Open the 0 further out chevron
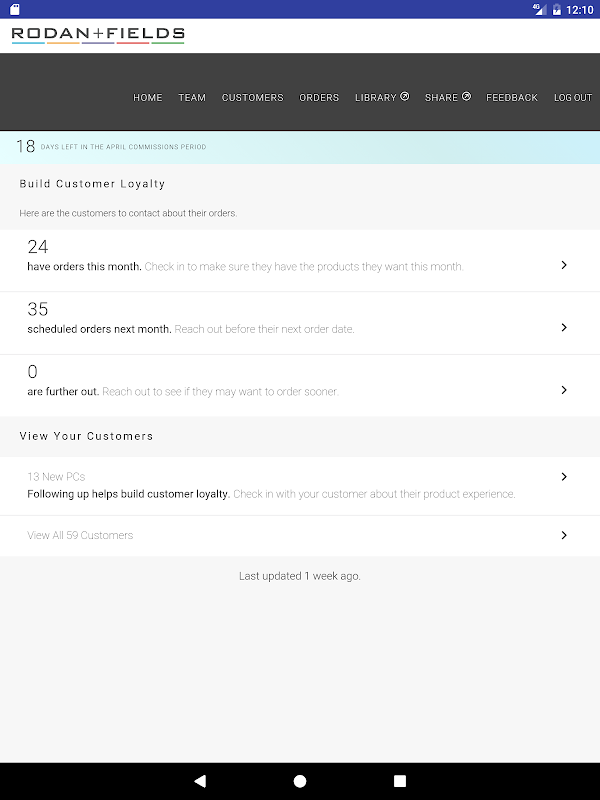 tap(564, 390)
